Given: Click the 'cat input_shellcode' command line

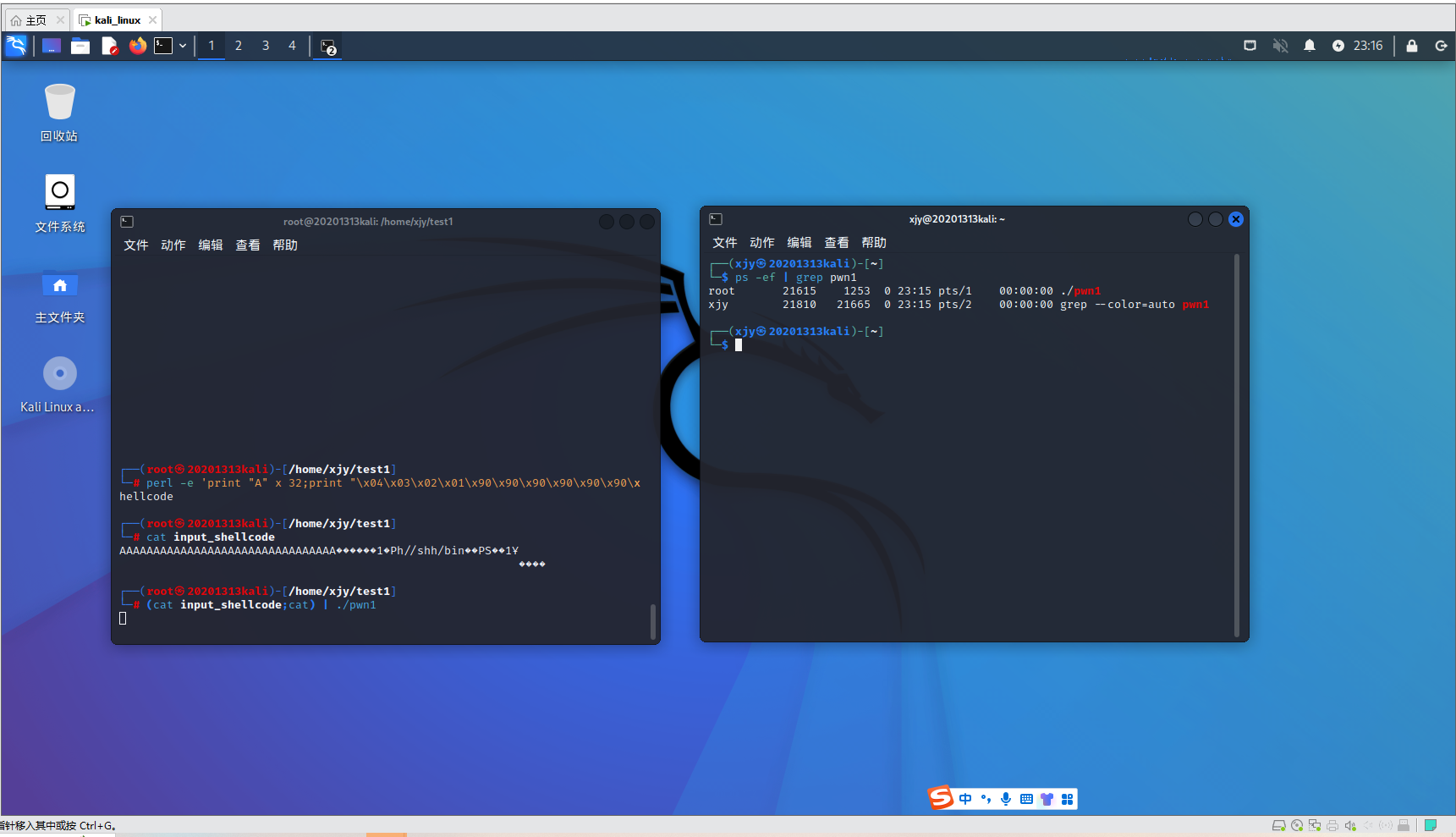Looking at the screenshot, I should [211, 537].
